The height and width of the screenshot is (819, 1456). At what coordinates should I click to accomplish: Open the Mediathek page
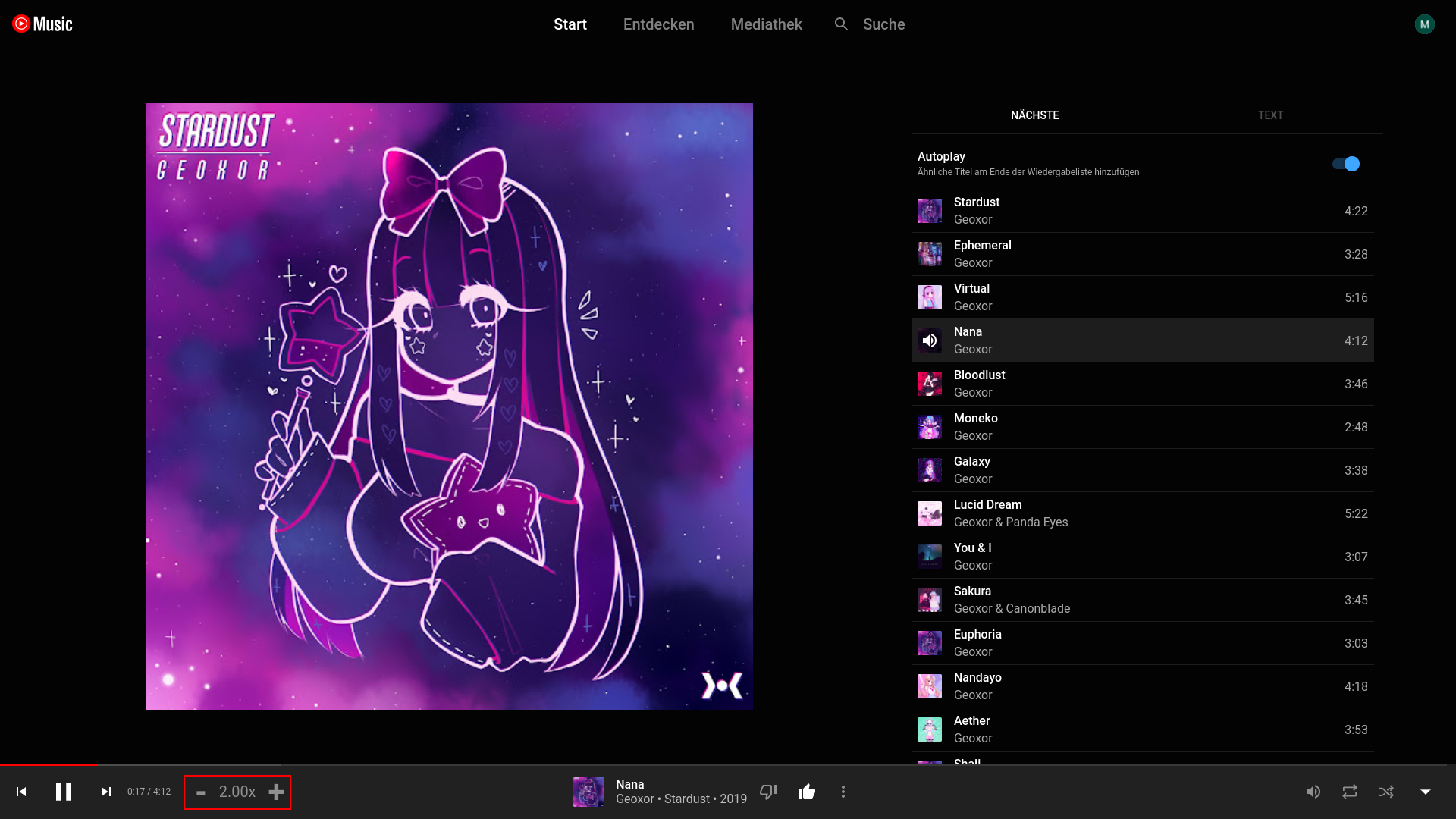(x=766, y=24)
